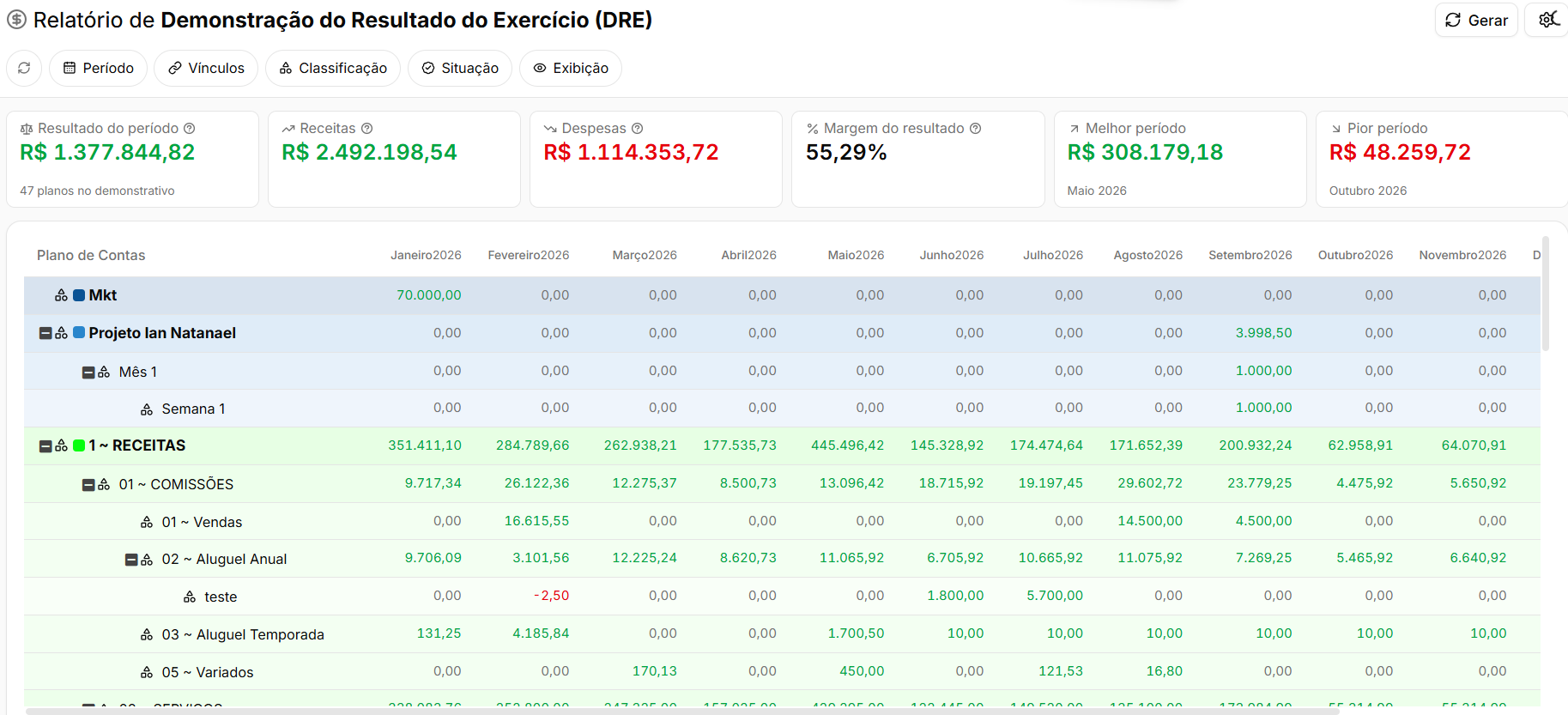1568x715 pixels.
Task: Click the hierarchy icon beside 03 ~ Aluguel Temporada
Action: 147,634
